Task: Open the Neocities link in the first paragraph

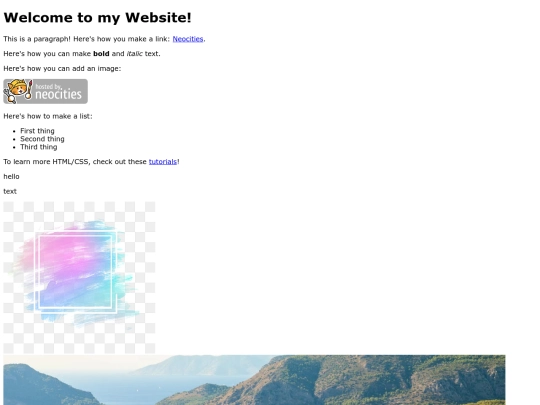Action: [x=188, y=39]
